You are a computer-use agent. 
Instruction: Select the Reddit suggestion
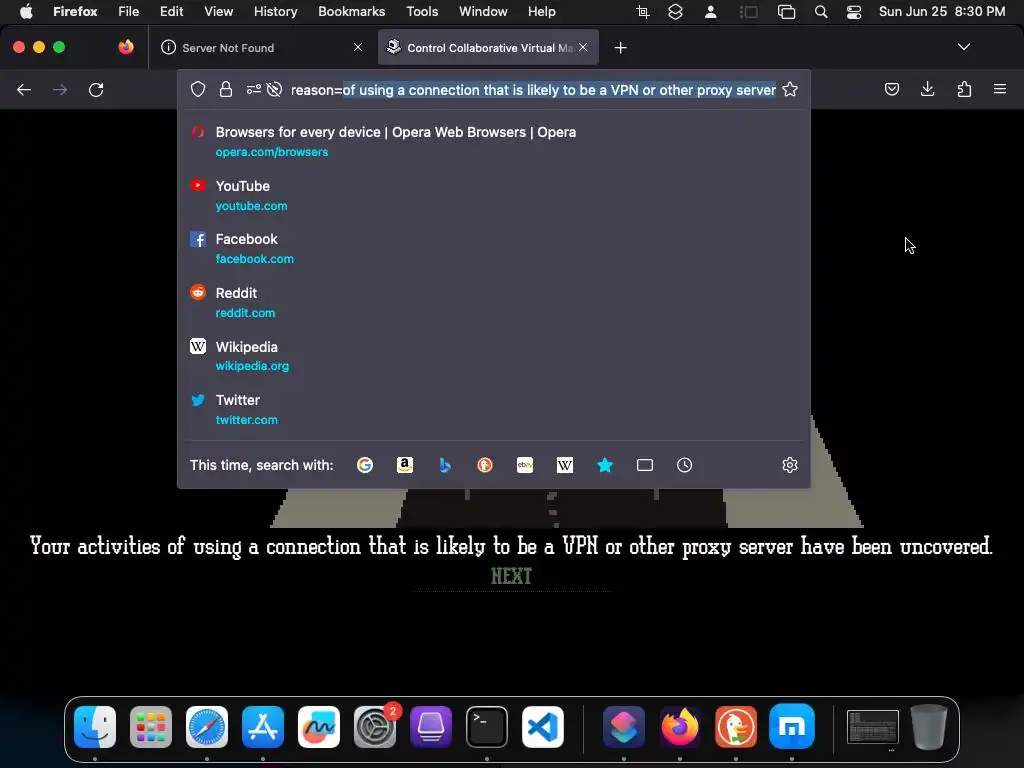[x=494, y=302]
